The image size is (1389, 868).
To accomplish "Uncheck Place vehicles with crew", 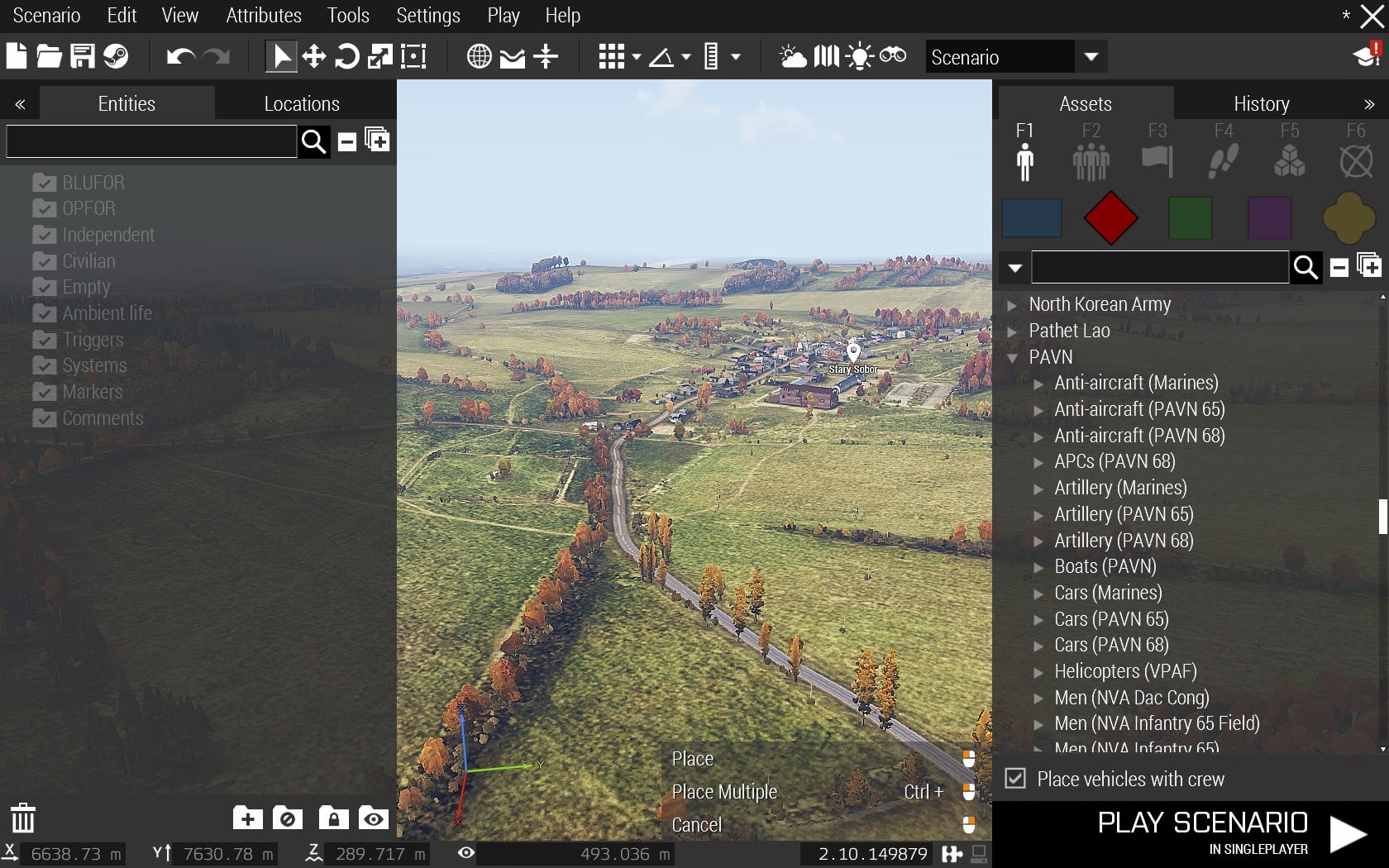I will click(x=1015, y=779).
